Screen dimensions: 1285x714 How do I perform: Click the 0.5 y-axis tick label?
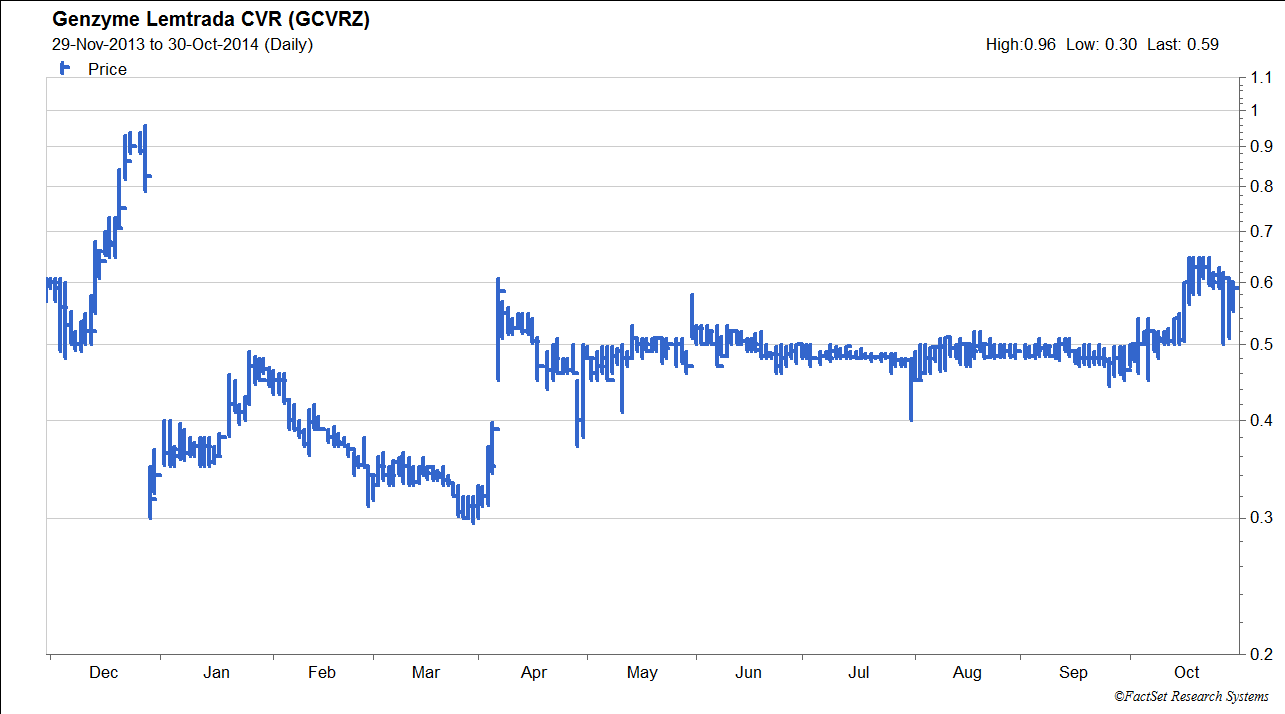[x=1261, y=345]
